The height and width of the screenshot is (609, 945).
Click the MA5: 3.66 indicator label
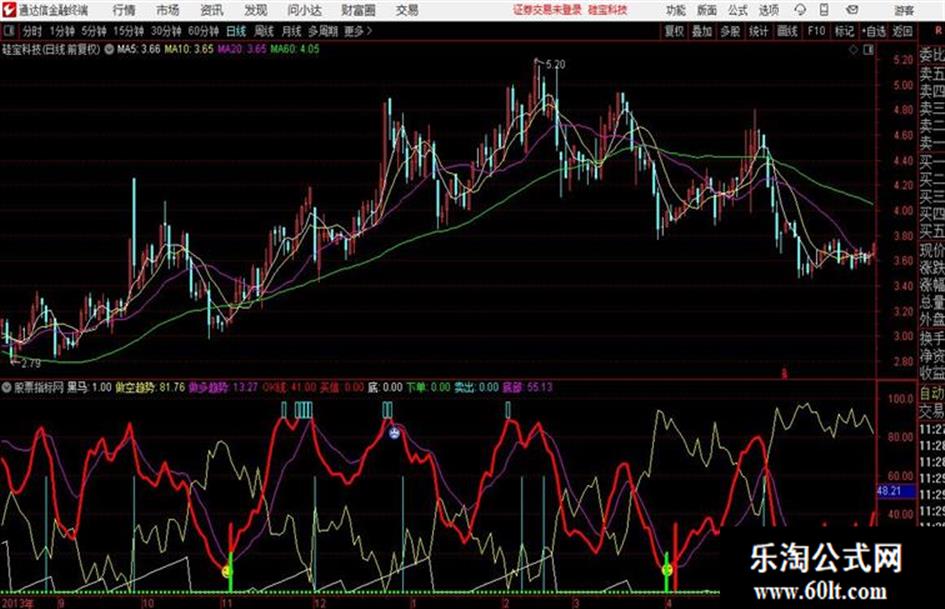click(x=139, y=49)
